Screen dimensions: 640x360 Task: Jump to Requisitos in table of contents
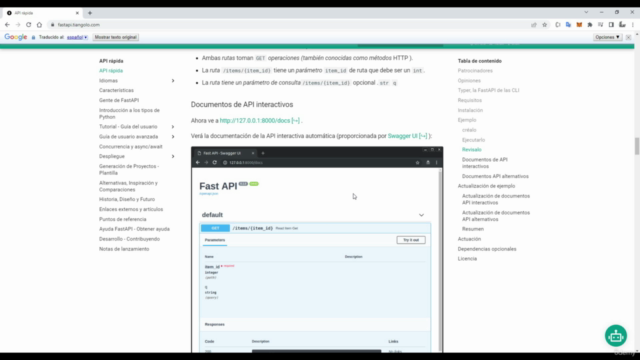(469, 100)
